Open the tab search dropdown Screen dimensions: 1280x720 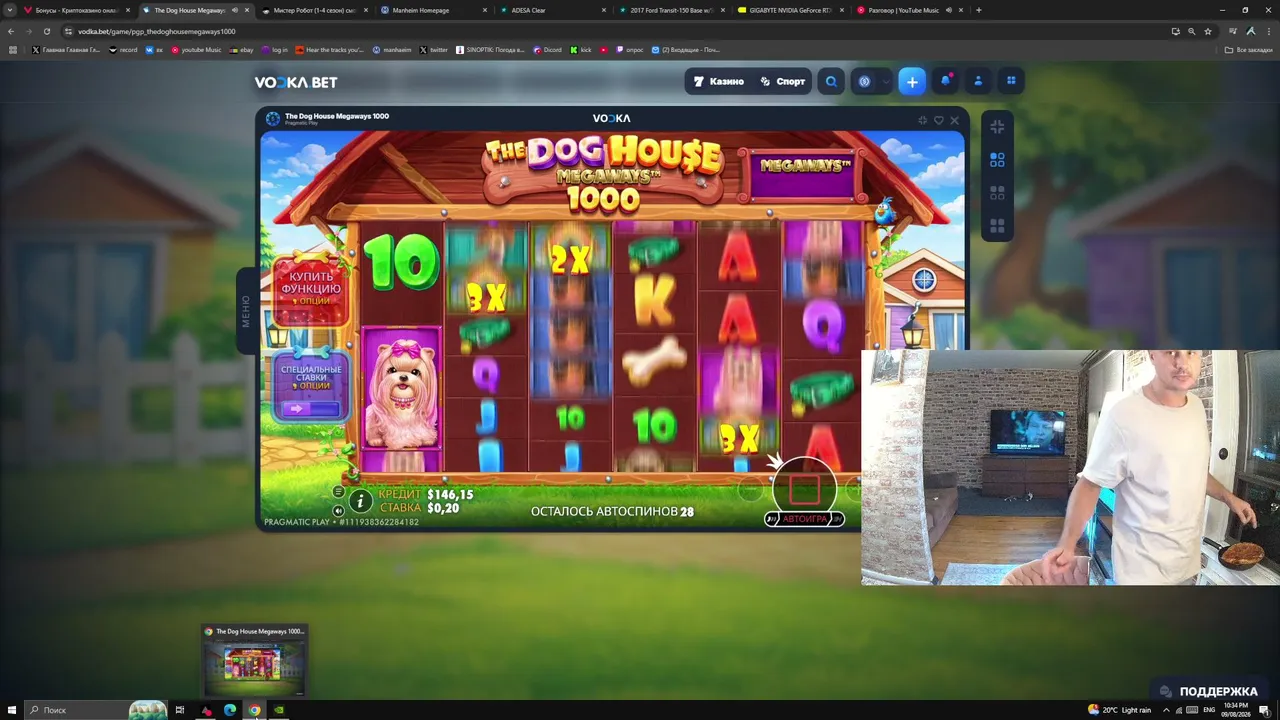pyautogui.click(x=10, y=10)
